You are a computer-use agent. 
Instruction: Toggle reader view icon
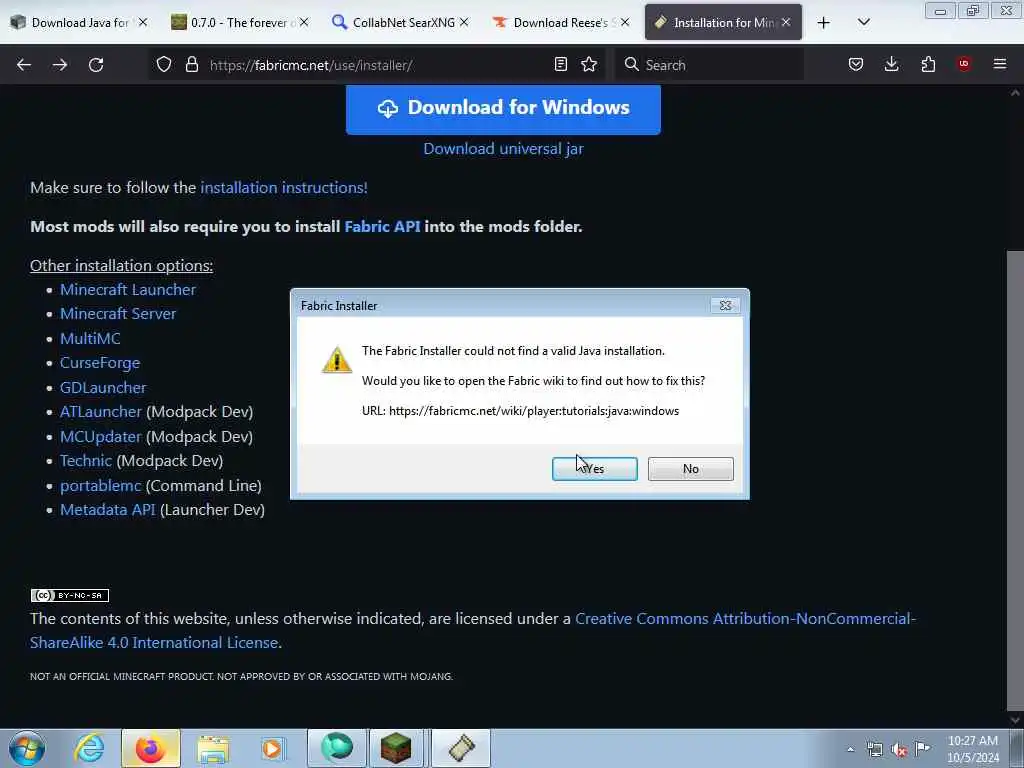(x=560, y=64)
